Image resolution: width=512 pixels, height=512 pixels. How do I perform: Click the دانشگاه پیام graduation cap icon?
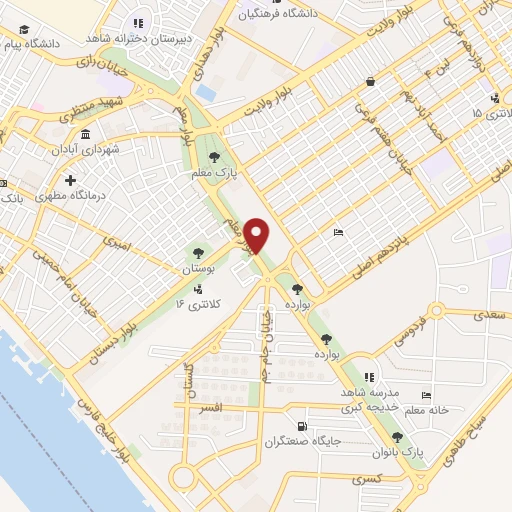click(24, 29)
